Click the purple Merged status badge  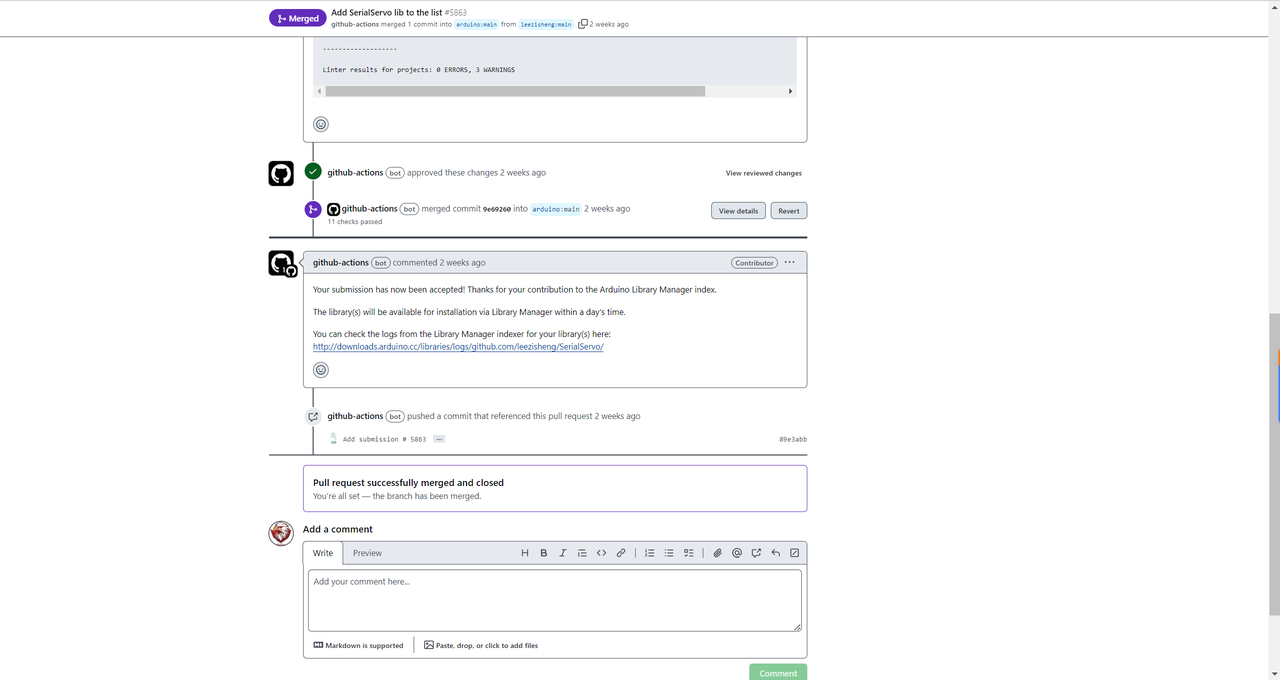(298, 18)
